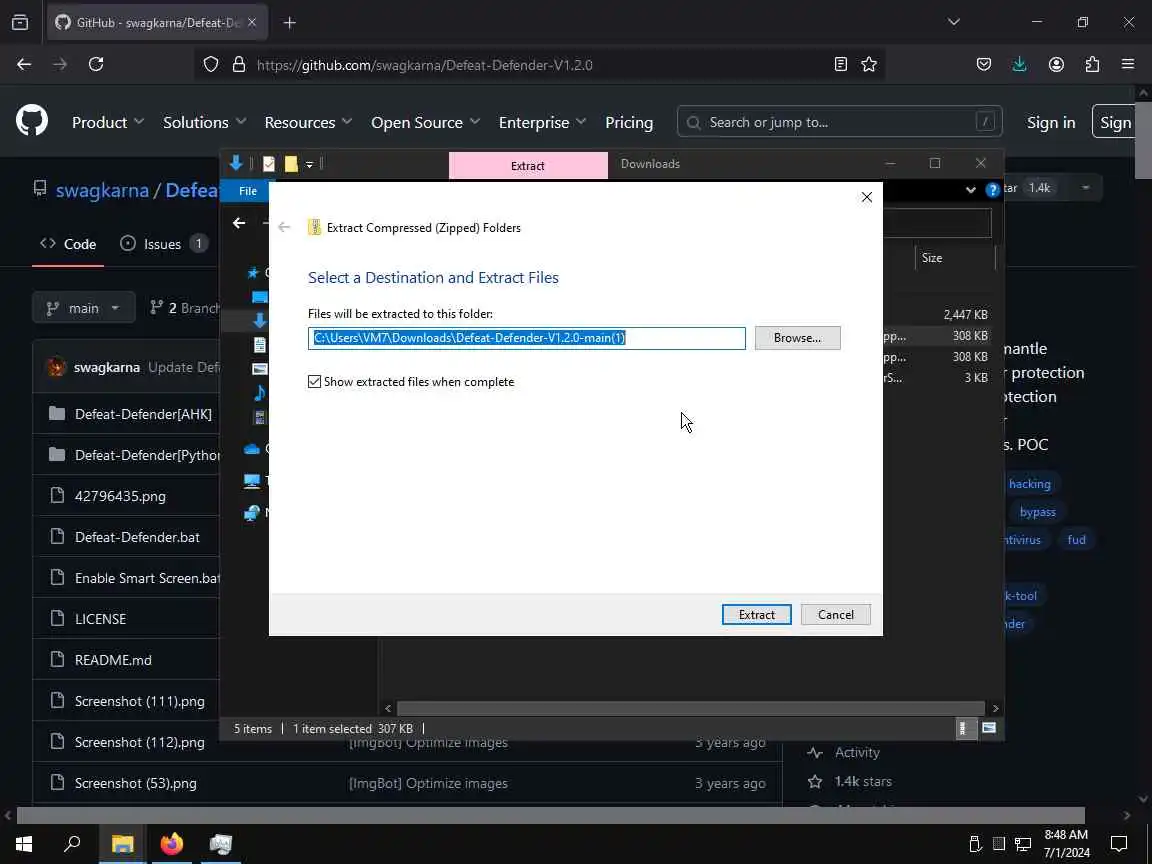This screenshot has width=1152, height=864.
Task: Open the File menu in Explorer
Action: tap(248, 191)
